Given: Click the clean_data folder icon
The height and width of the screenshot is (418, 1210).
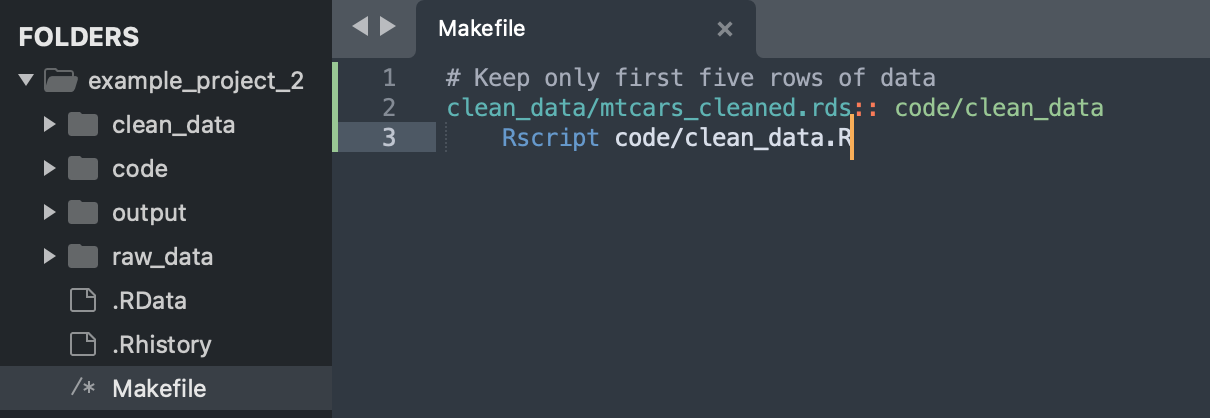Looking at the screenshot, I should click(x=83, y=125).
